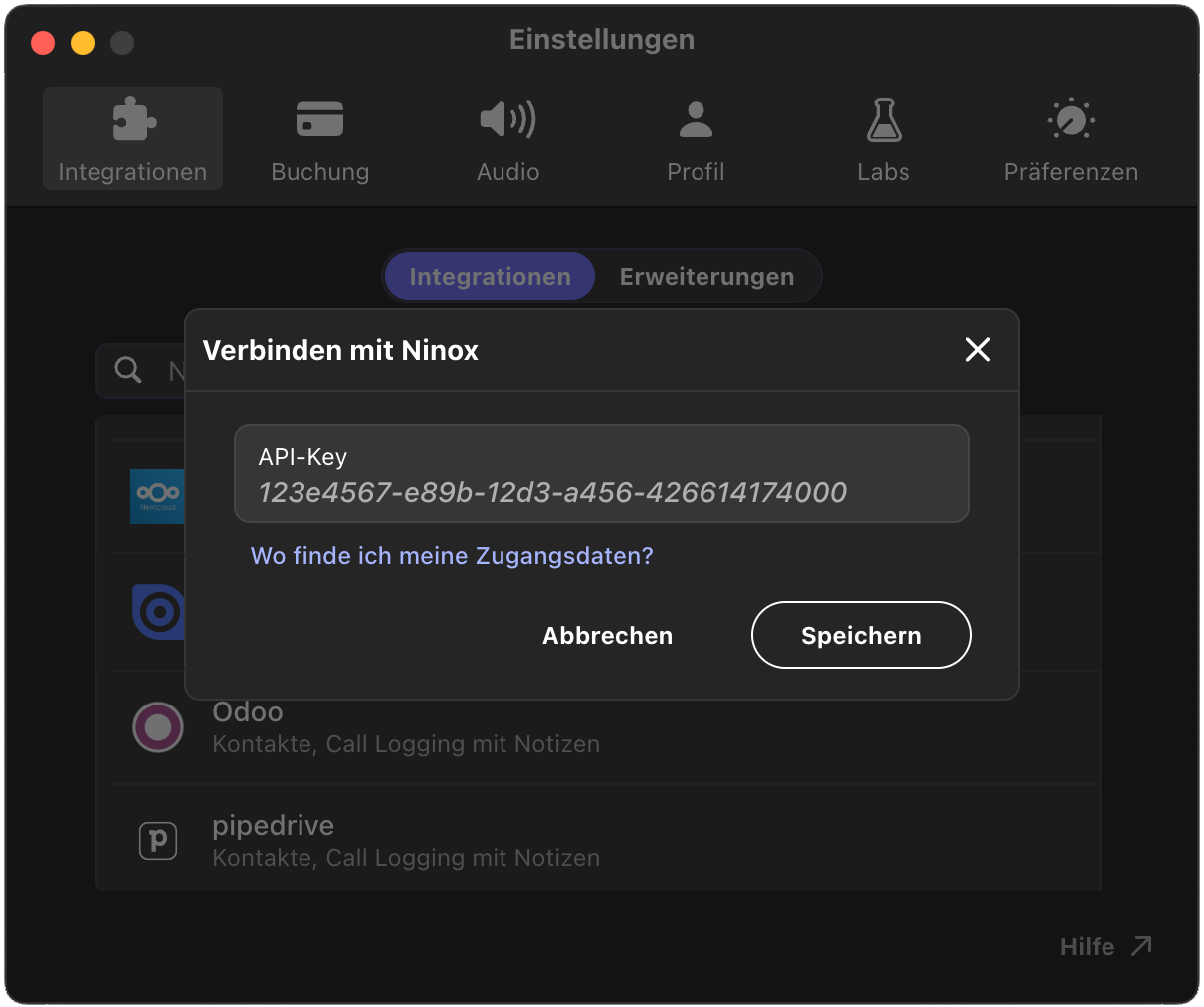Select the Odoo integration row

pos(498,727)
